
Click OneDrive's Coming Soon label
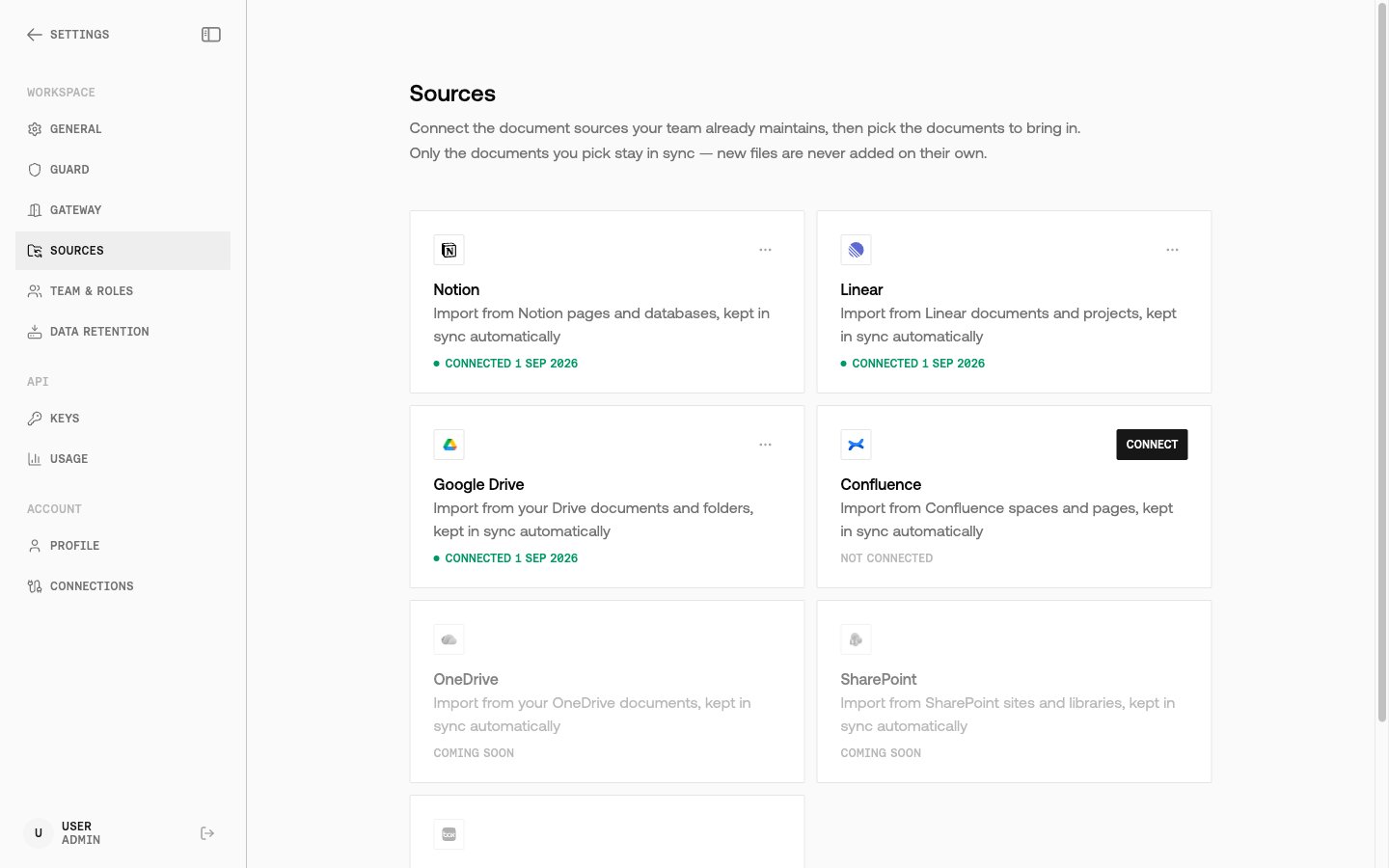tap(474, 753)
